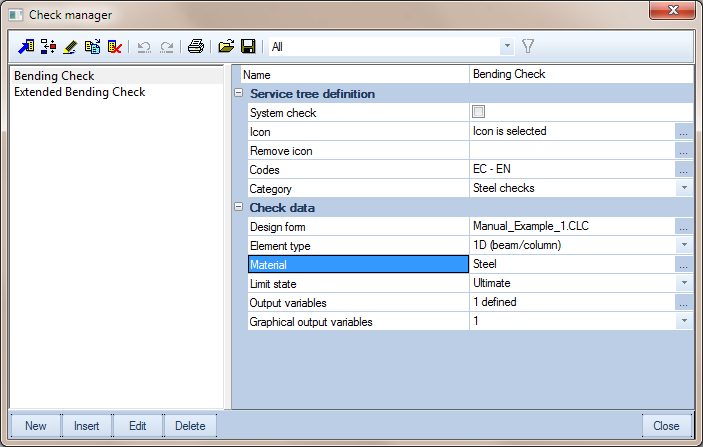
Task: Click the copy item toolbar icon
Action: [x=92, y=46]
